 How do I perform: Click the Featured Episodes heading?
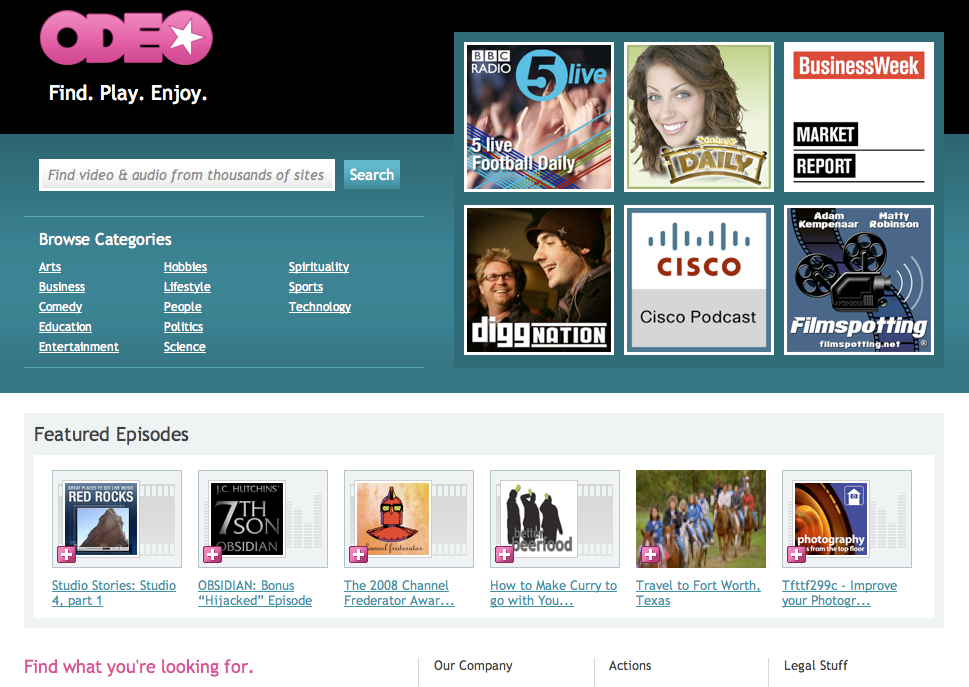[111, 434]
